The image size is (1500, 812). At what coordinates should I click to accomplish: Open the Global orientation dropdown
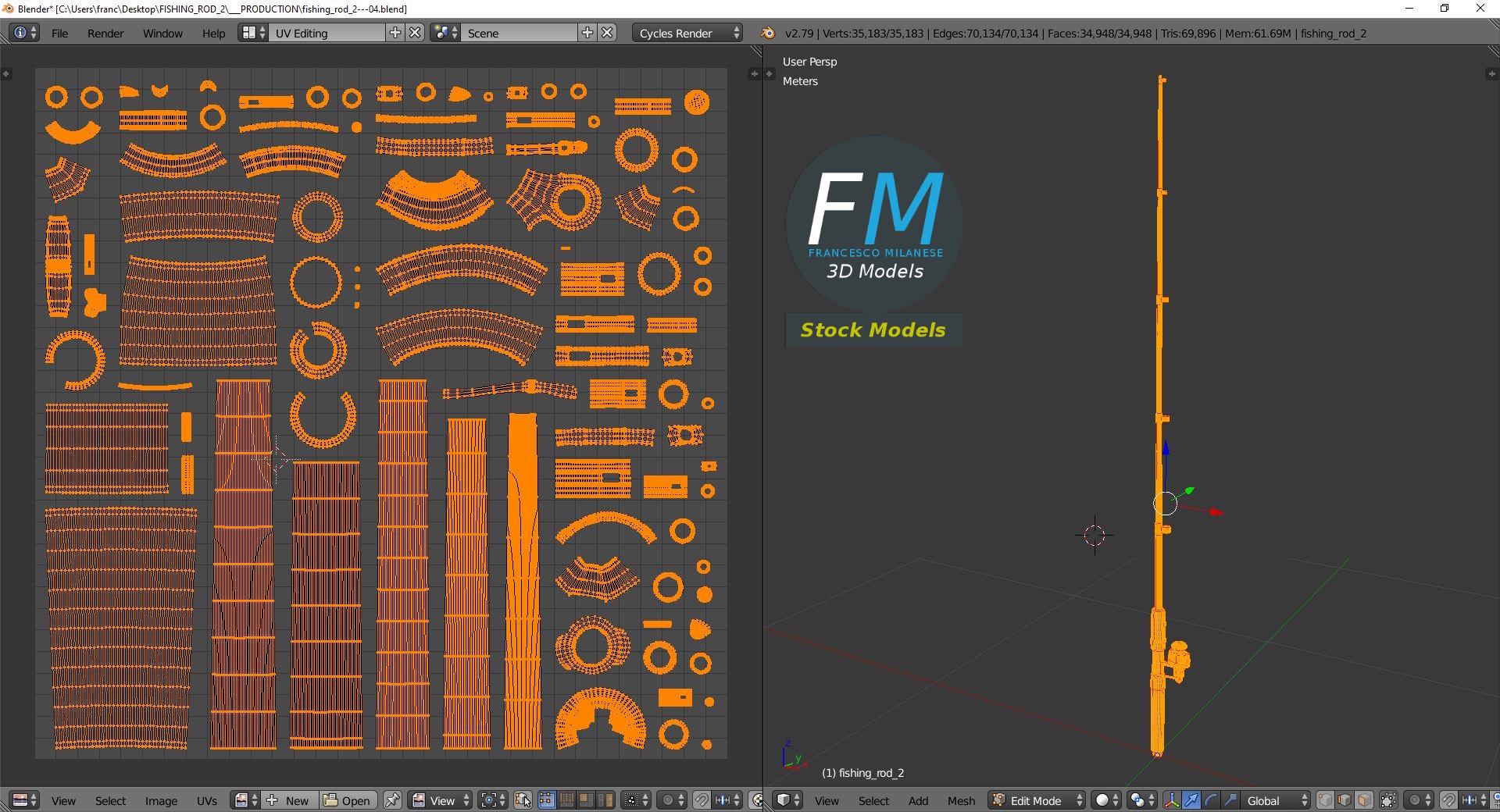1273,800
